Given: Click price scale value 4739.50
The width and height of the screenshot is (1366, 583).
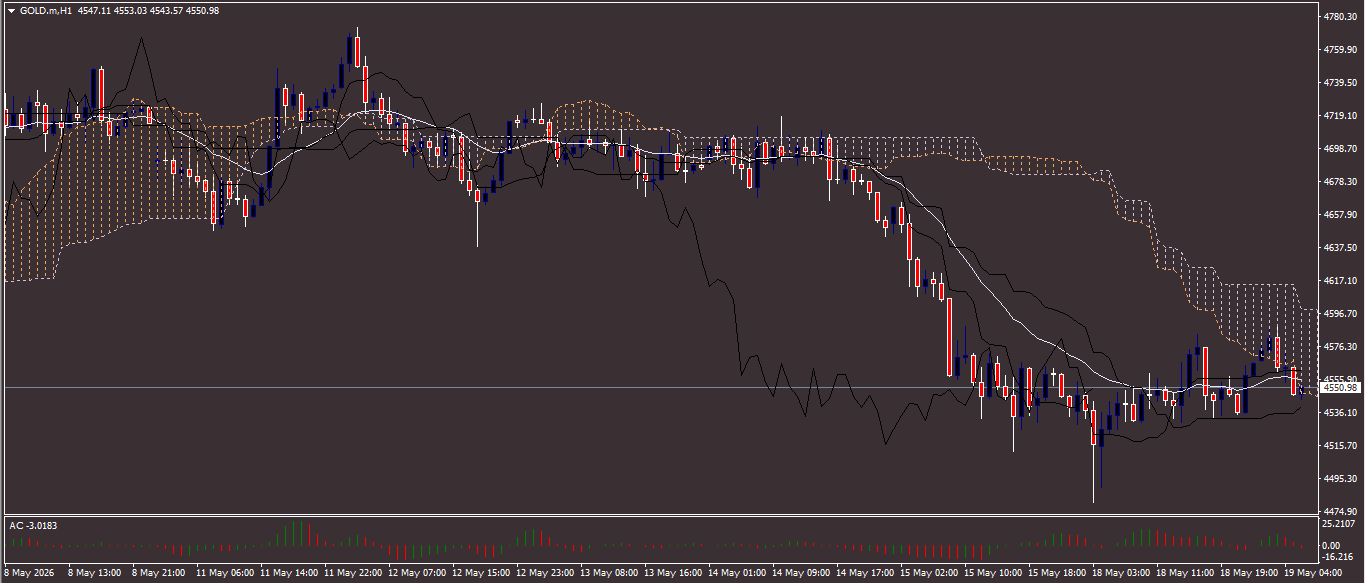Looking at the screenshot, I should 1338,83.
